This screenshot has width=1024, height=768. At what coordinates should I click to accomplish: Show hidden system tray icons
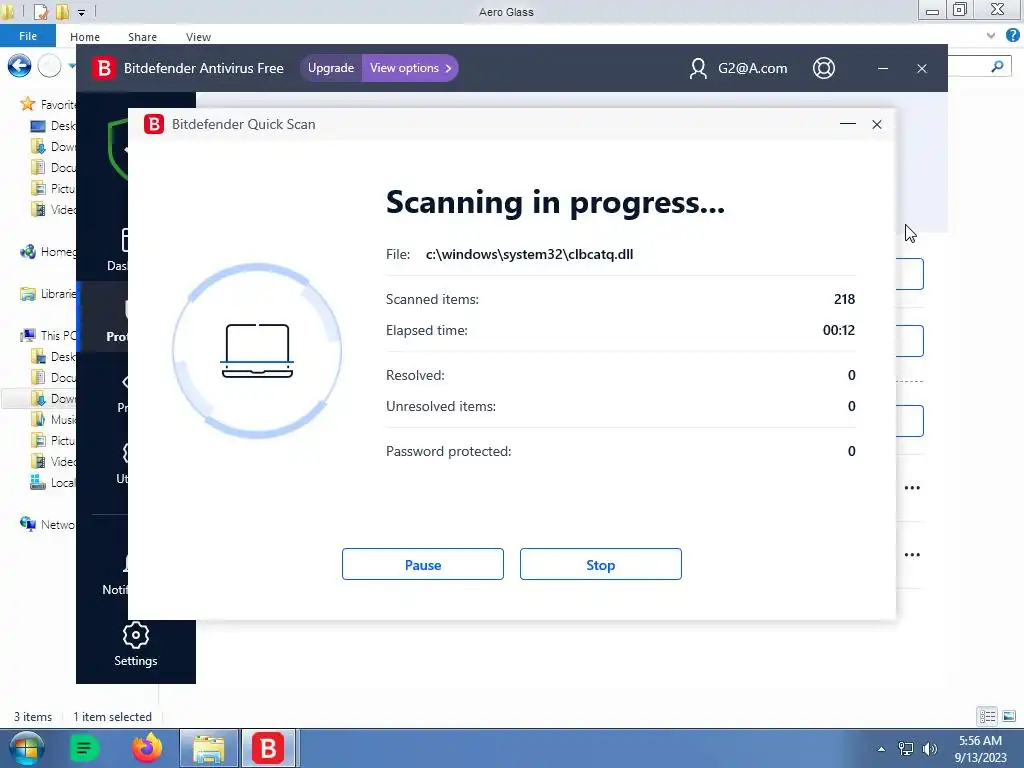tap(881, 749)
